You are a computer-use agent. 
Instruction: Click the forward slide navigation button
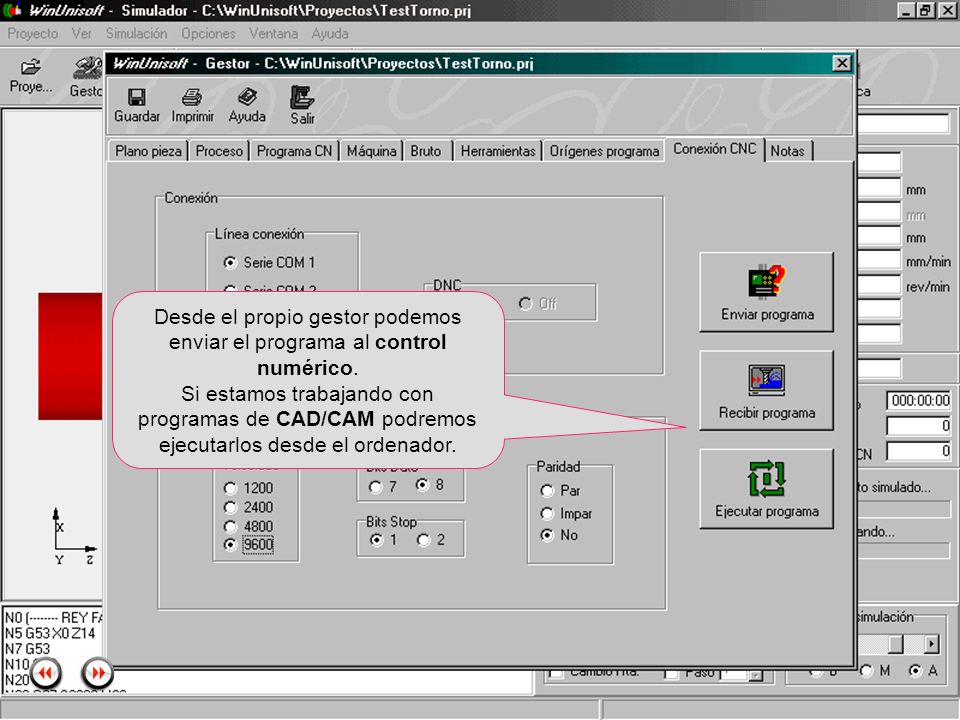click(97, 673)
